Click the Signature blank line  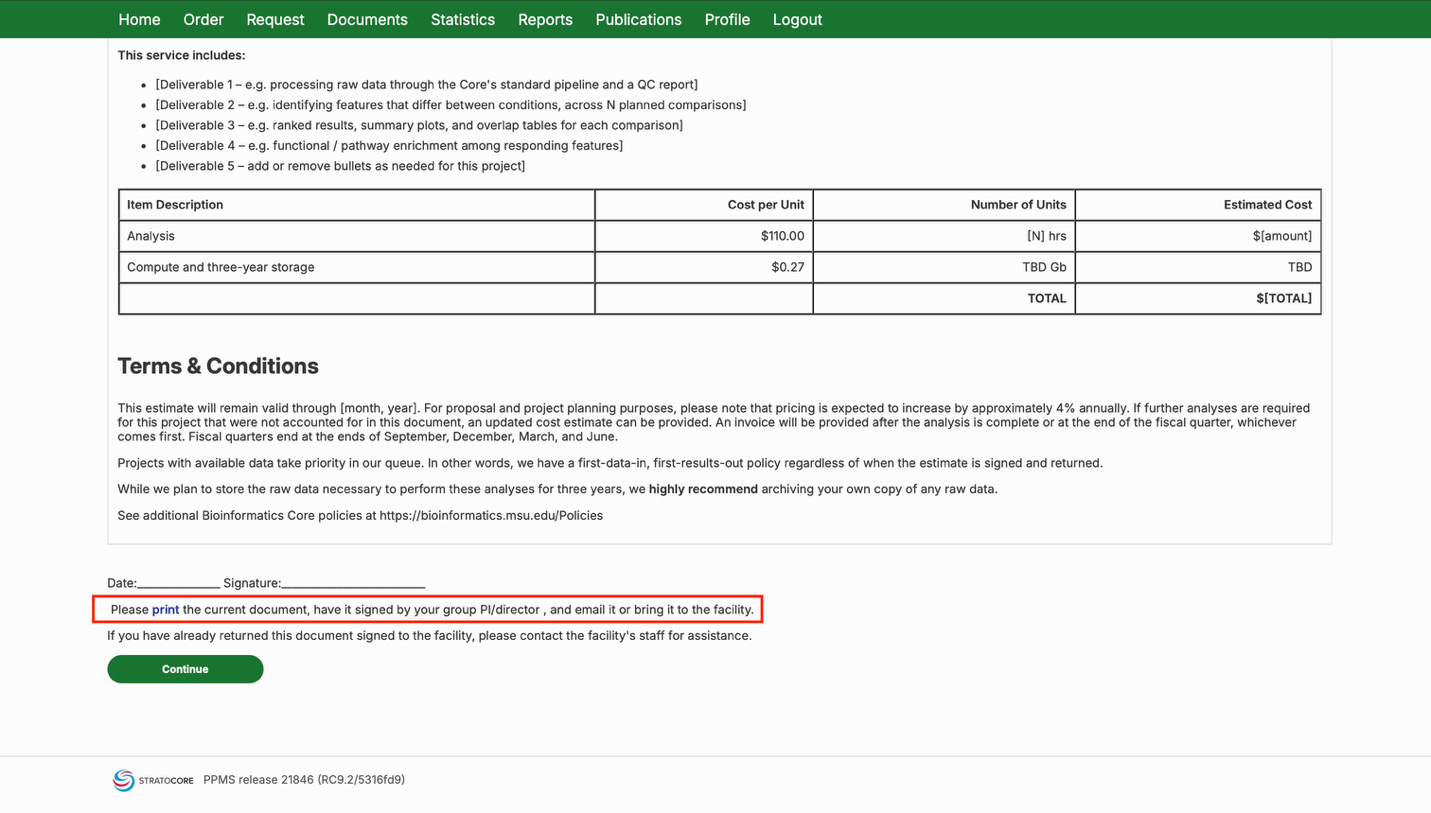[353, 583]
